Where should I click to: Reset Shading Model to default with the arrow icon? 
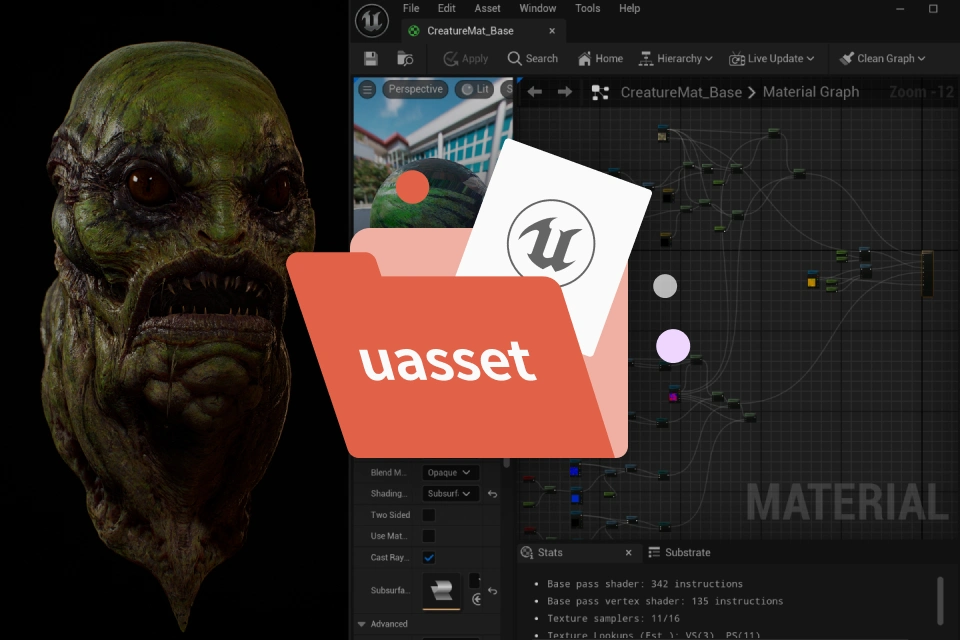click(492, 494)
